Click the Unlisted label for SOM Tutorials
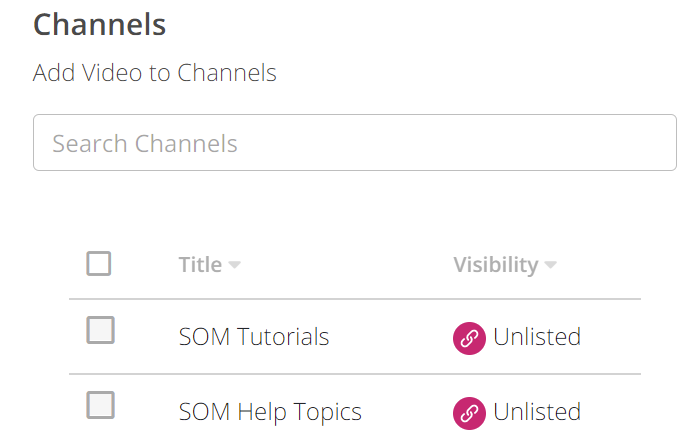This screenshot has height=431, width=694. [x=537, y=337]
